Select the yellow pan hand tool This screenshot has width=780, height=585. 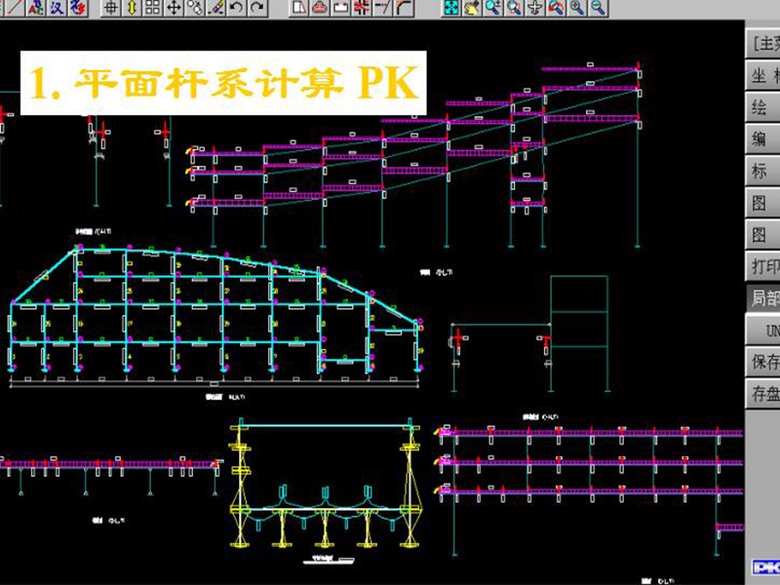click(473, 8)
